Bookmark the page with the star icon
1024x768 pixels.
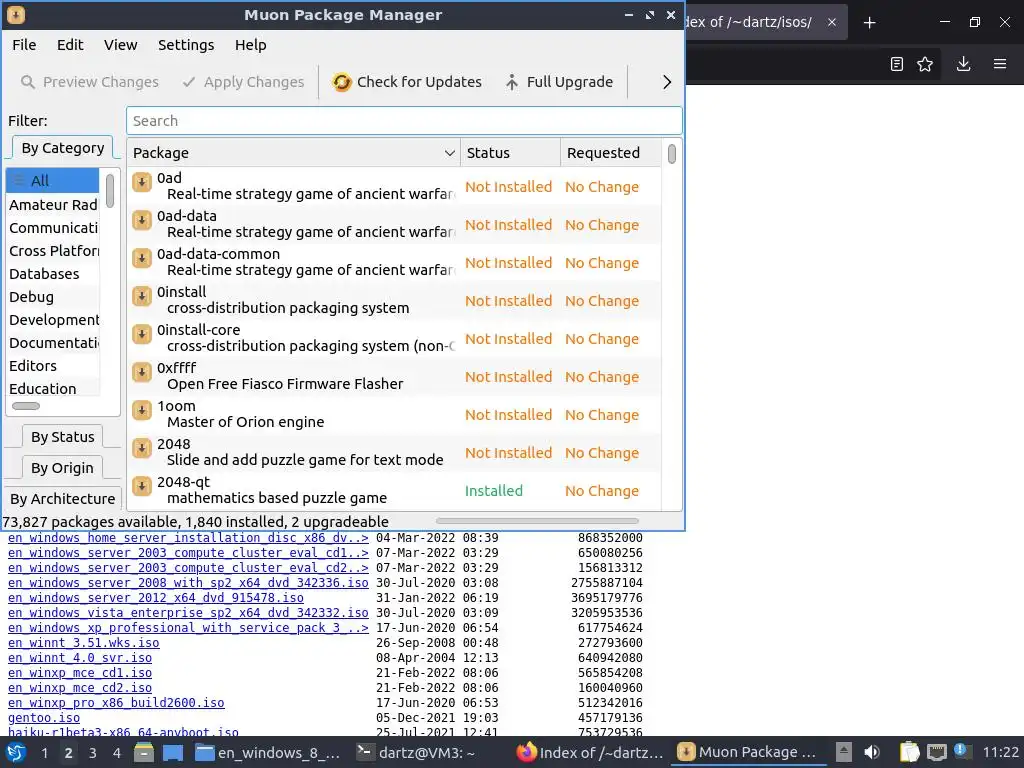(x=925, y=64)
